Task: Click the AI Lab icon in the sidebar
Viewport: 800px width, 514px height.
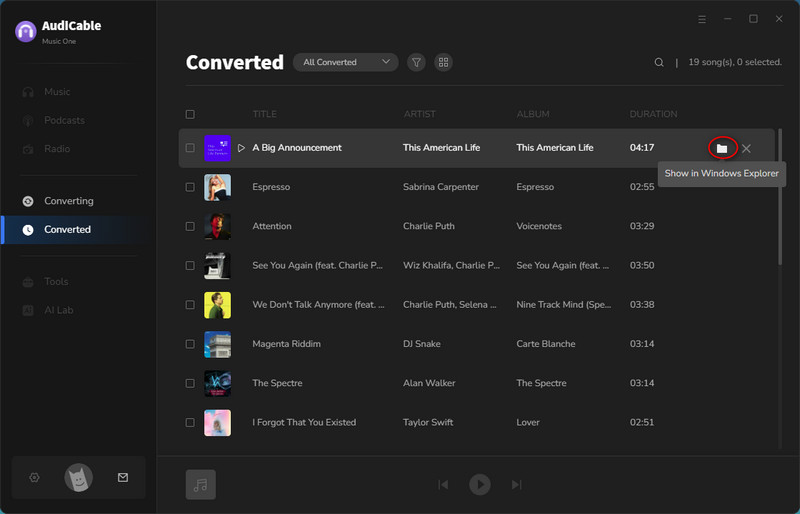Action: tap(28, 310)
